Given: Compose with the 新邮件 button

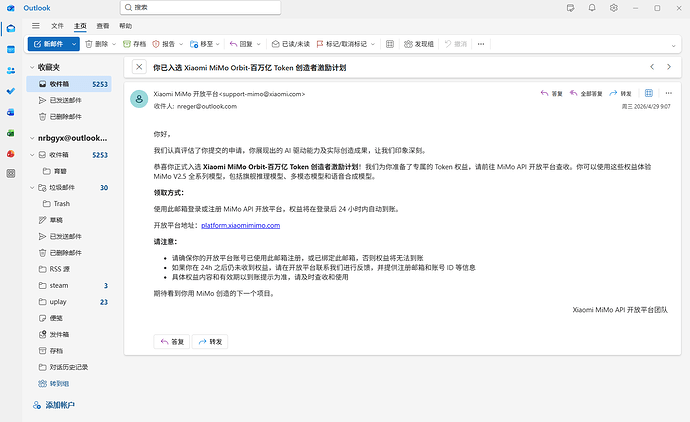Looking at the screenshot, I should [48, 44].
